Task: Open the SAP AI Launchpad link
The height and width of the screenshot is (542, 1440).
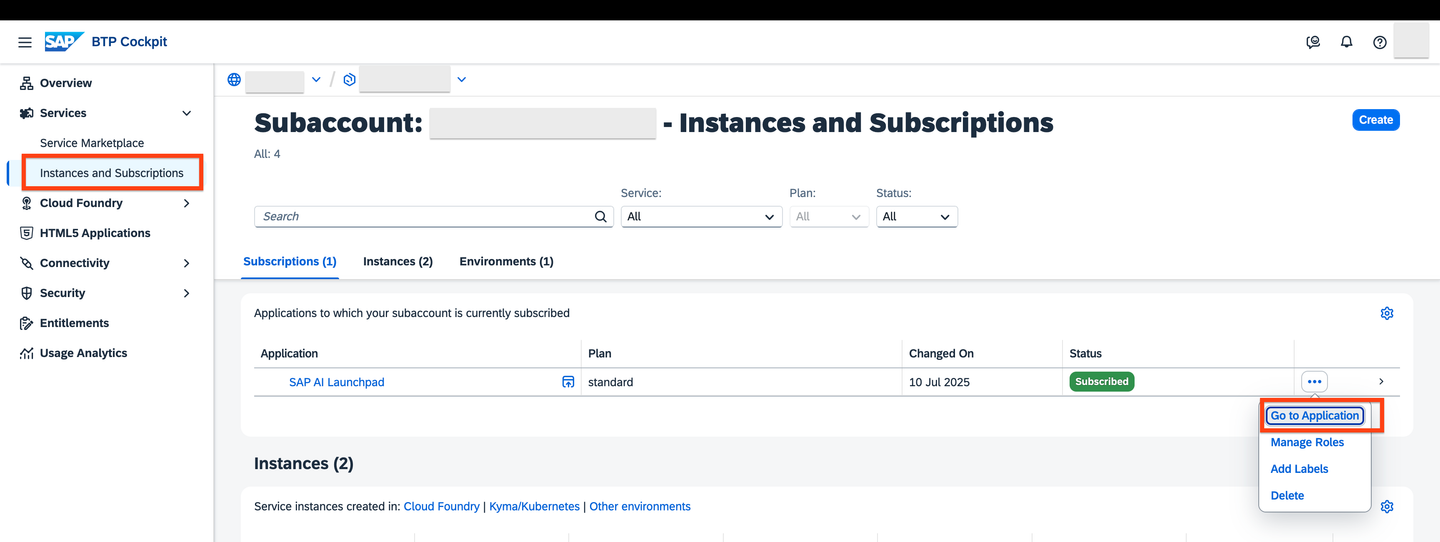Action: pos(337,382)
